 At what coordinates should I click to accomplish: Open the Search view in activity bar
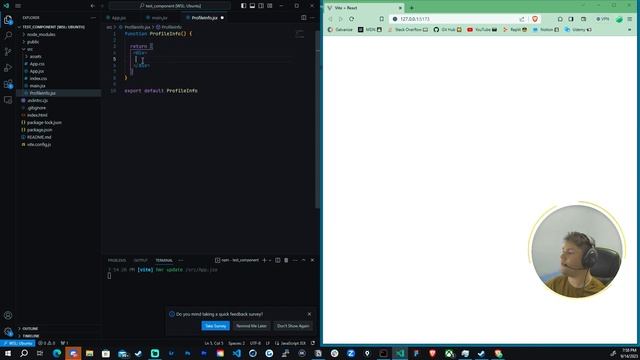8,36
